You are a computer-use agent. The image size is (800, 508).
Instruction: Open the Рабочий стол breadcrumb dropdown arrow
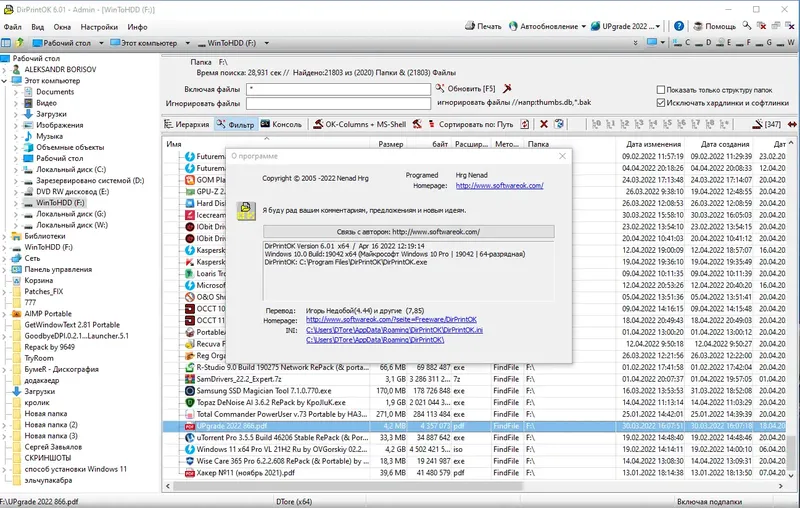pyautogui.click(x=101, y=43)
